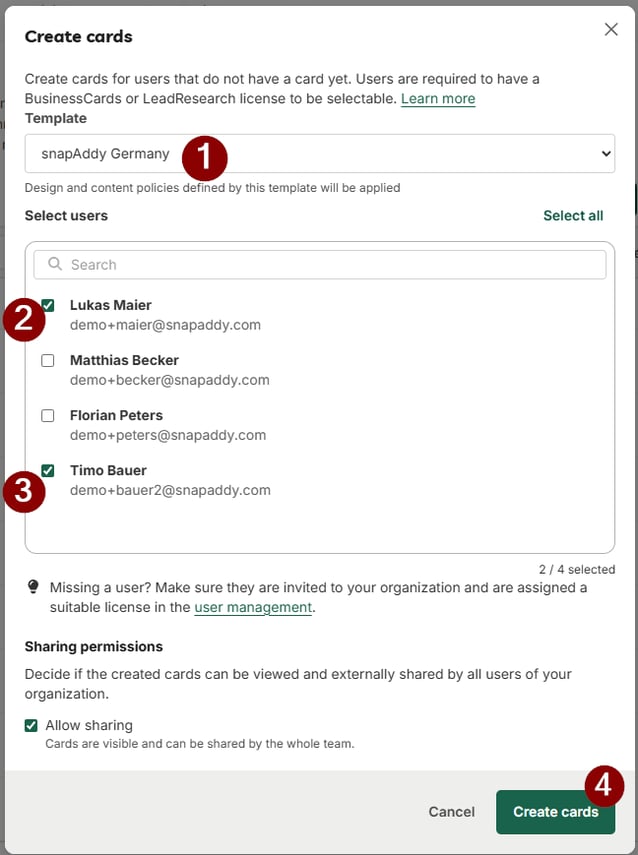The width and height of the screenshot is (638, 855).
Task: Uncheck the Lukas Maier checkbox
Action: 48,305
